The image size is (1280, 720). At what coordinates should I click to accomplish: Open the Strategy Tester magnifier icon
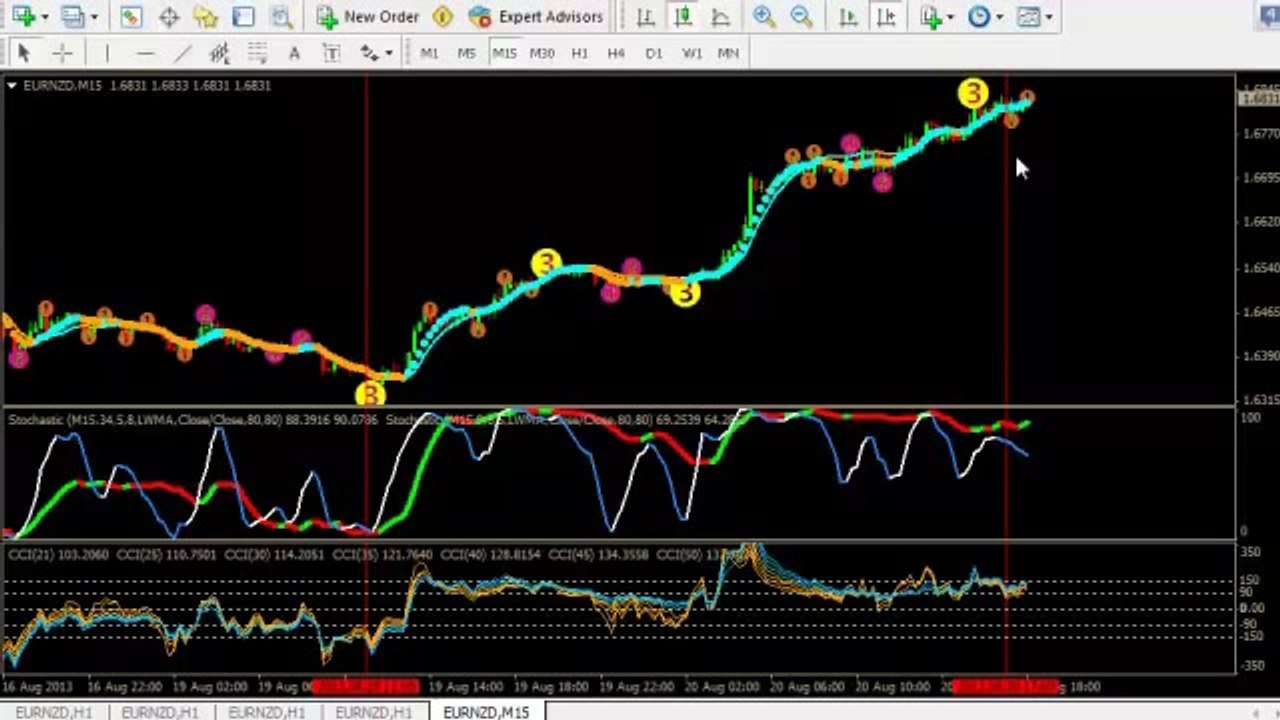point(281,16)
